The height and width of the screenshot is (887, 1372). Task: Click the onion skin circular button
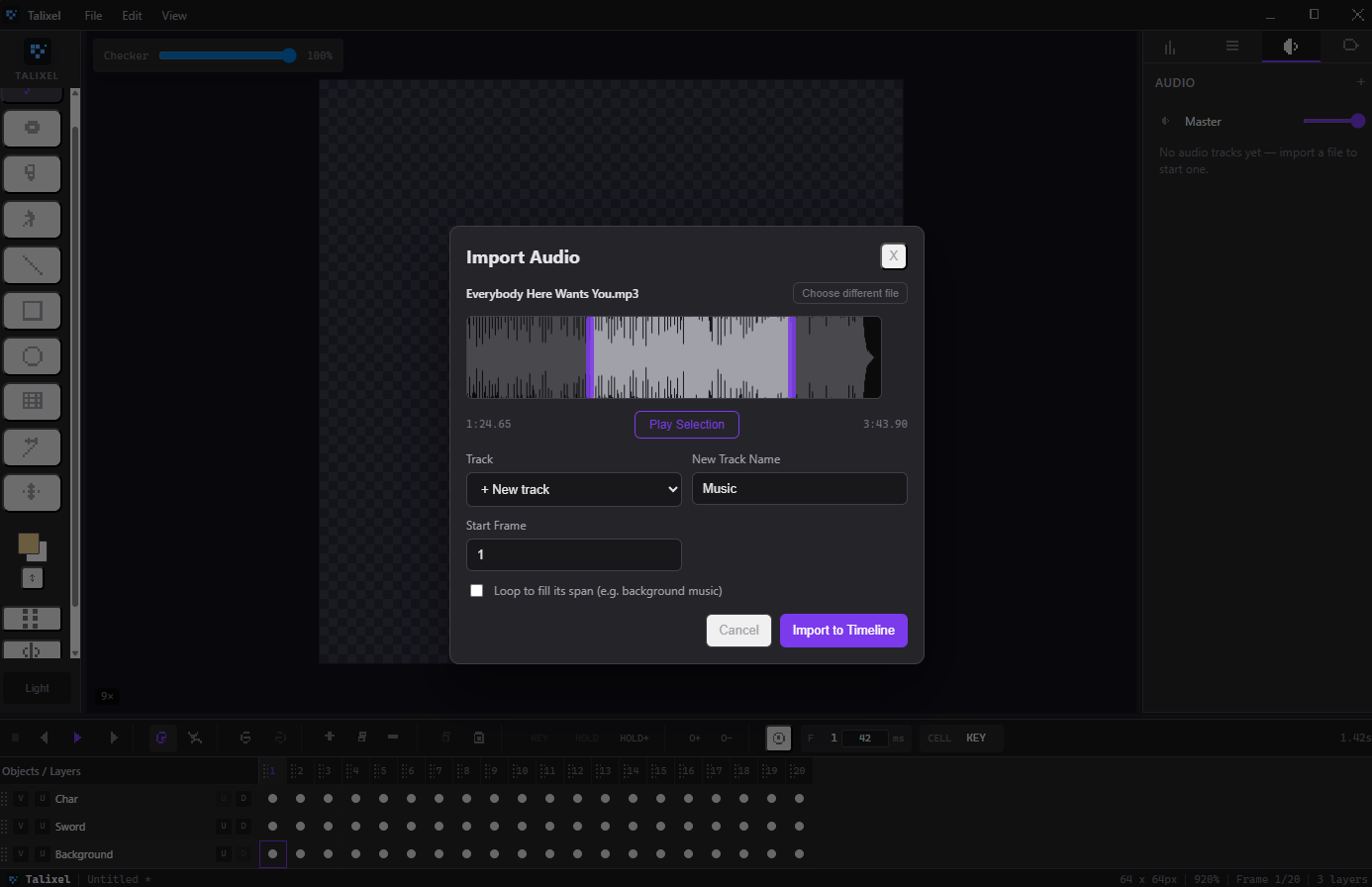778,738
